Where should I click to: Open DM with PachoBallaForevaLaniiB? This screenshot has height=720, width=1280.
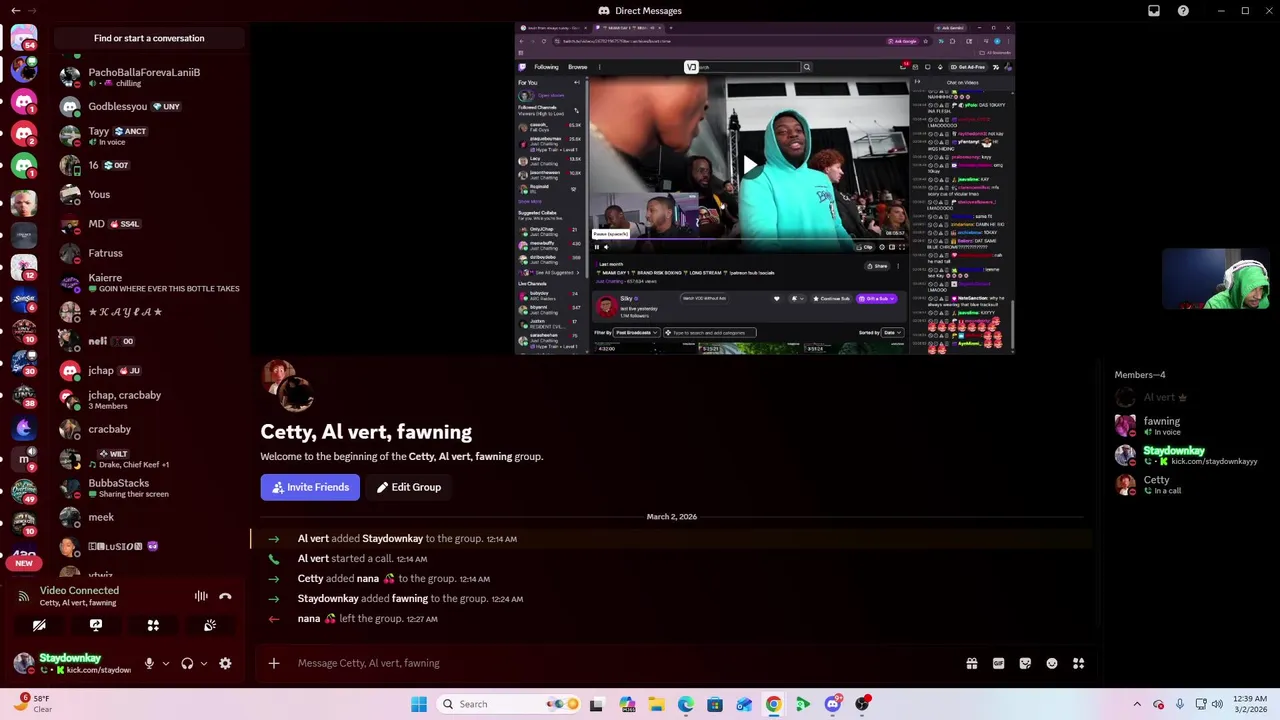pyautogui.click(x=149, y=77)
